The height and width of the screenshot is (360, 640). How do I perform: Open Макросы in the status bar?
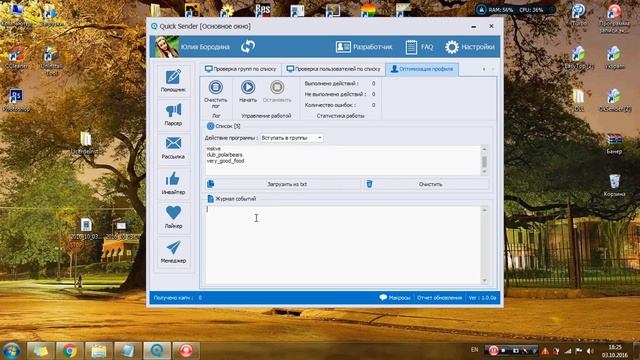pos(395,298)
